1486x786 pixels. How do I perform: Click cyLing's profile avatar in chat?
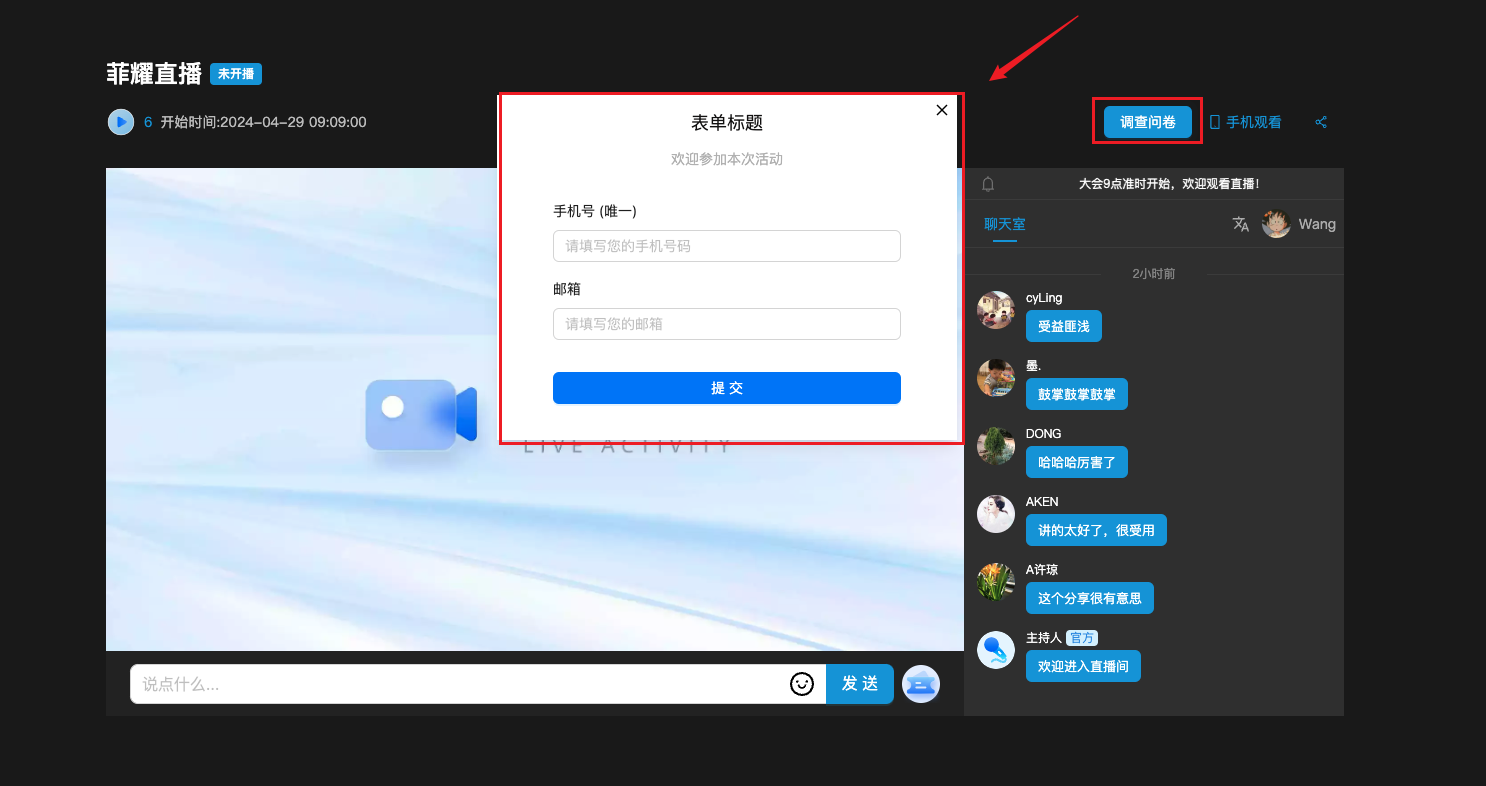click(996, 310)
